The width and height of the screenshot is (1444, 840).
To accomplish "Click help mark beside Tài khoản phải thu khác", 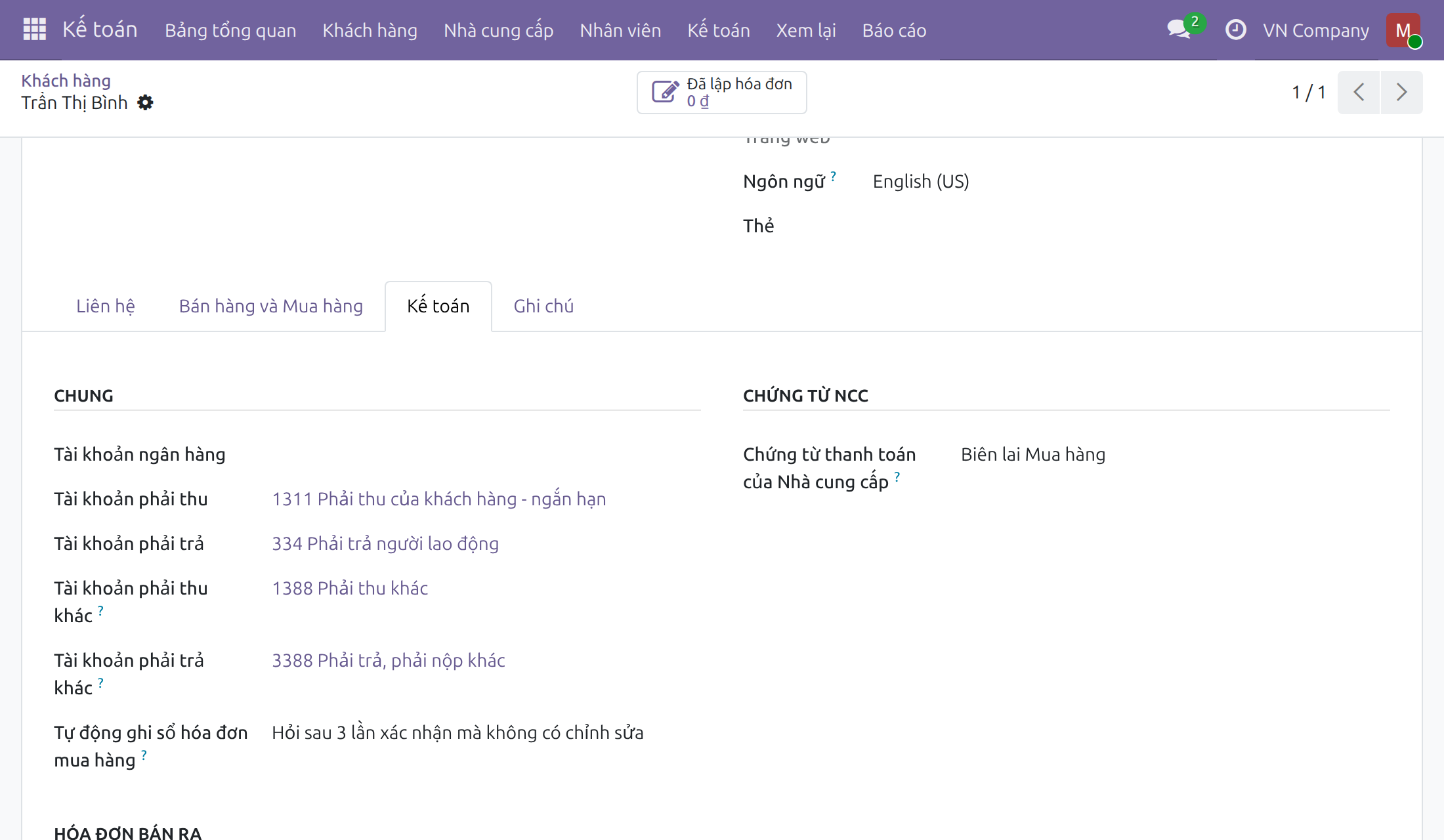I will click(x=100, y=610).
